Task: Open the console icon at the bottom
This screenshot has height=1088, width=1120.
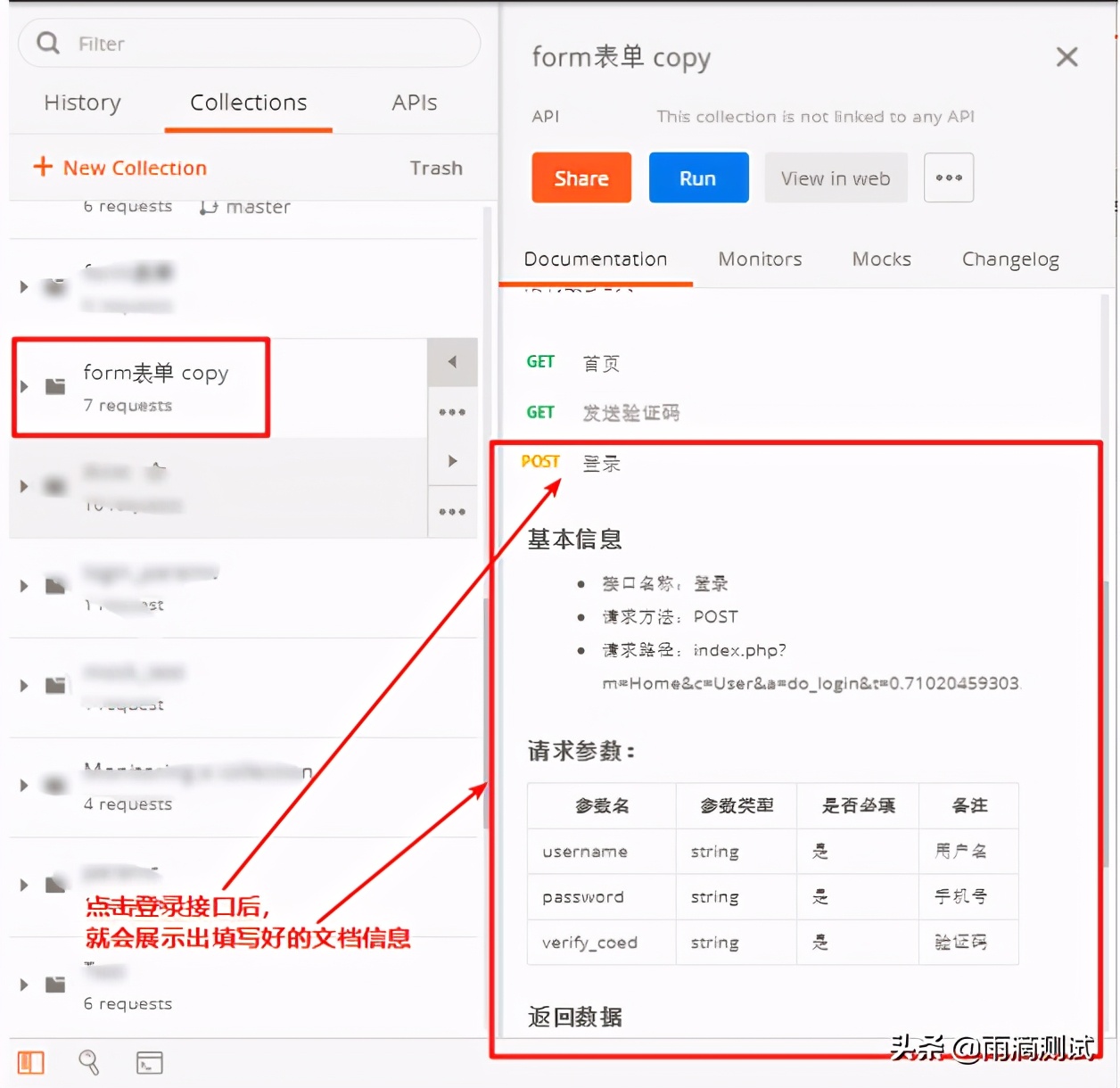Action: [149, 1062]
